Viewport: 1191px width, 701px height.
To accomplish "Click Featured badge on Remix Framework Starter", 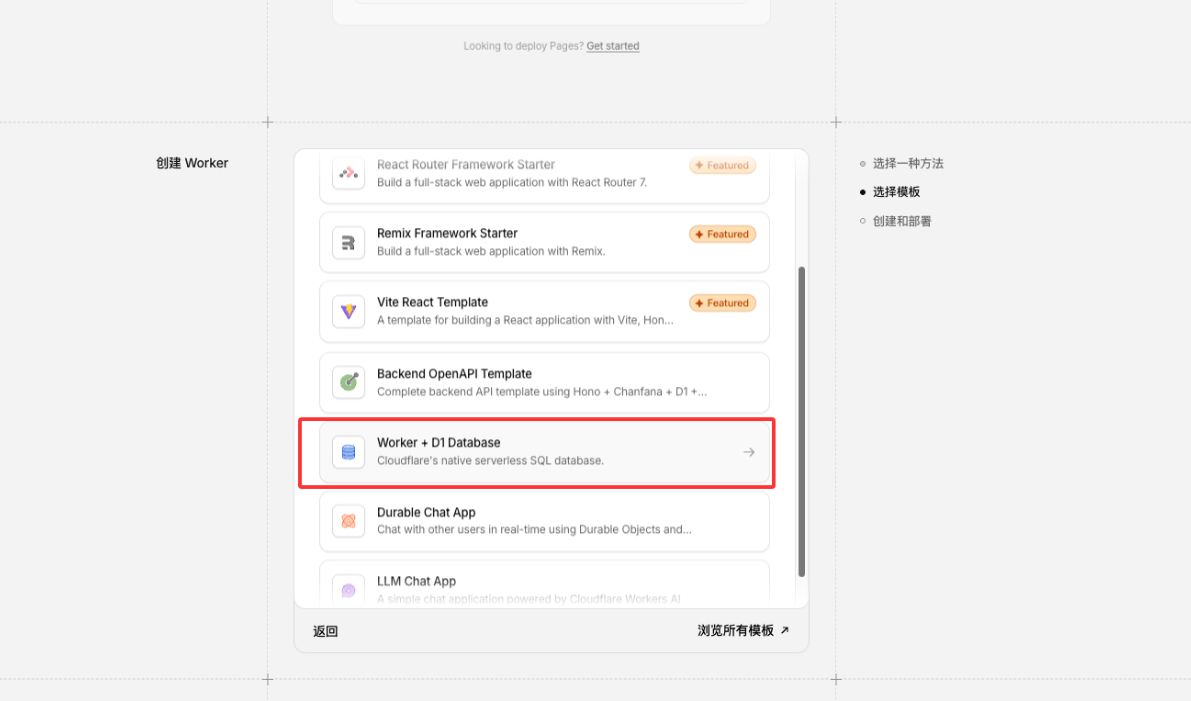I will point(722,234).
